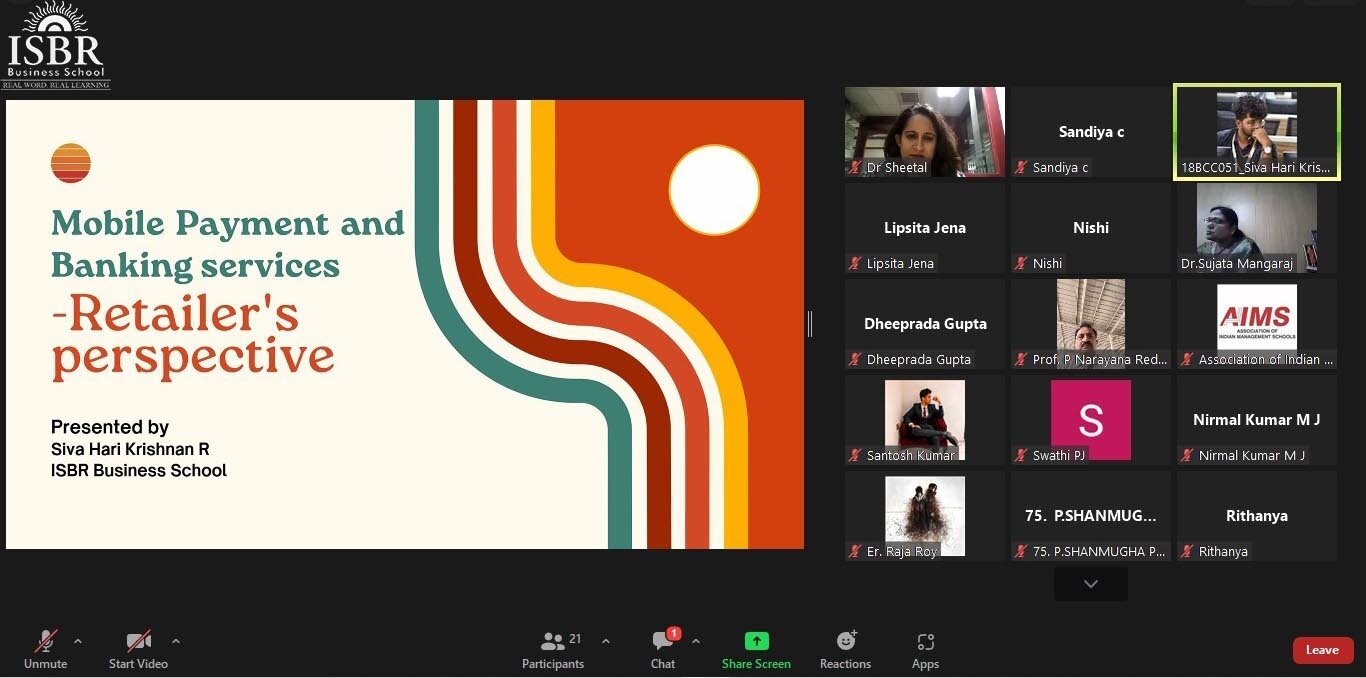Select the highlighted Siva Hari Krishnan video tile

[1256, 132]
